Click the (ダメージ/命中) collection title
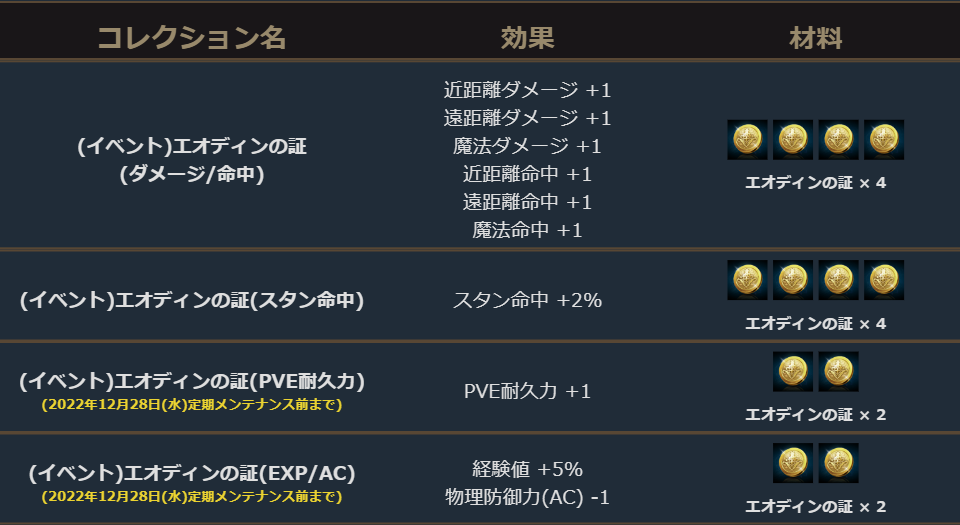Viewport: 960px width, 525px height. click(191, 173)
